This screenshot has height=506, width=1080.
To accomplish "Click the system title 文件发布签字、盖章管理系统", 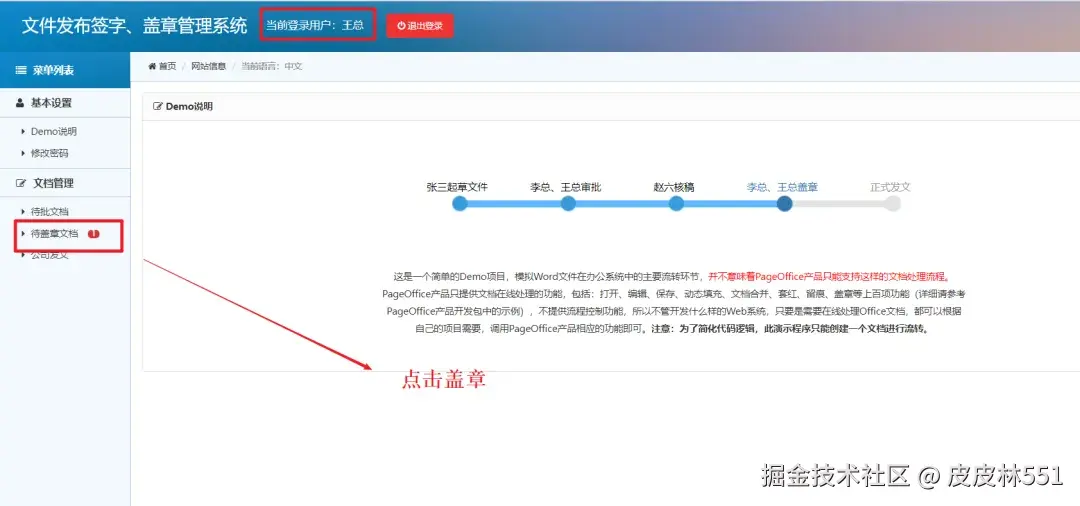I will [x=134, y=26].
